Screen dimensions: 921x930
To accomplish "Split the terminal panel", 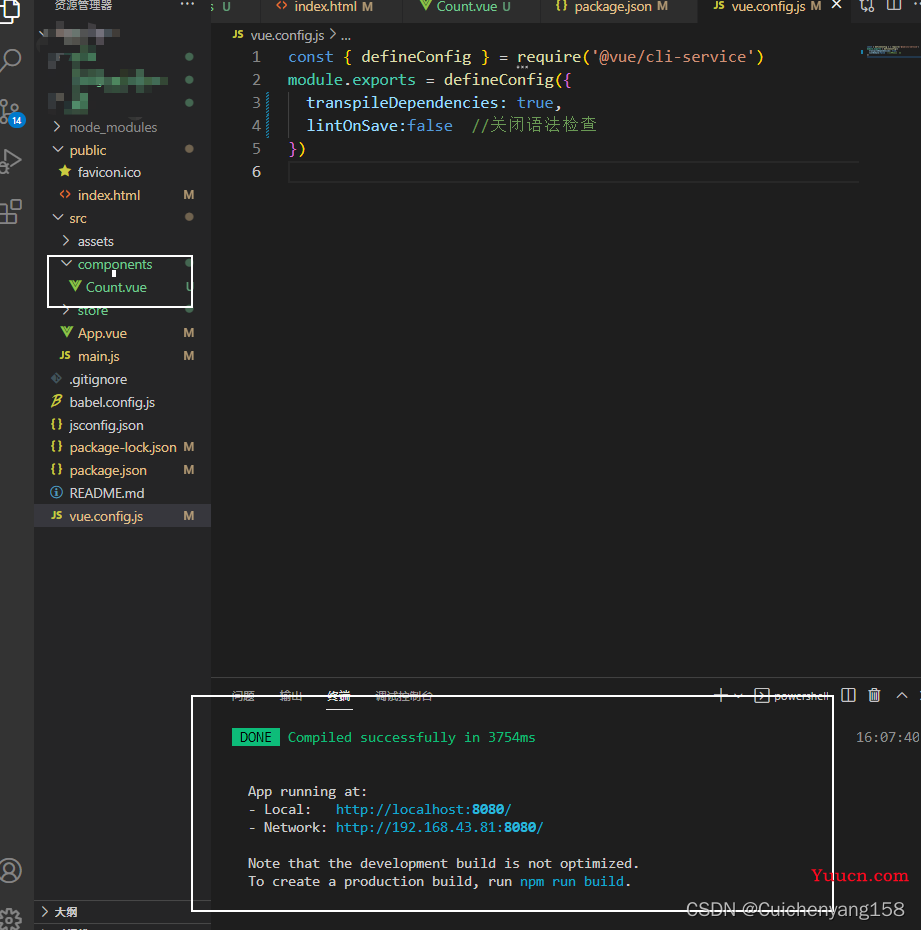I will 849,695.
